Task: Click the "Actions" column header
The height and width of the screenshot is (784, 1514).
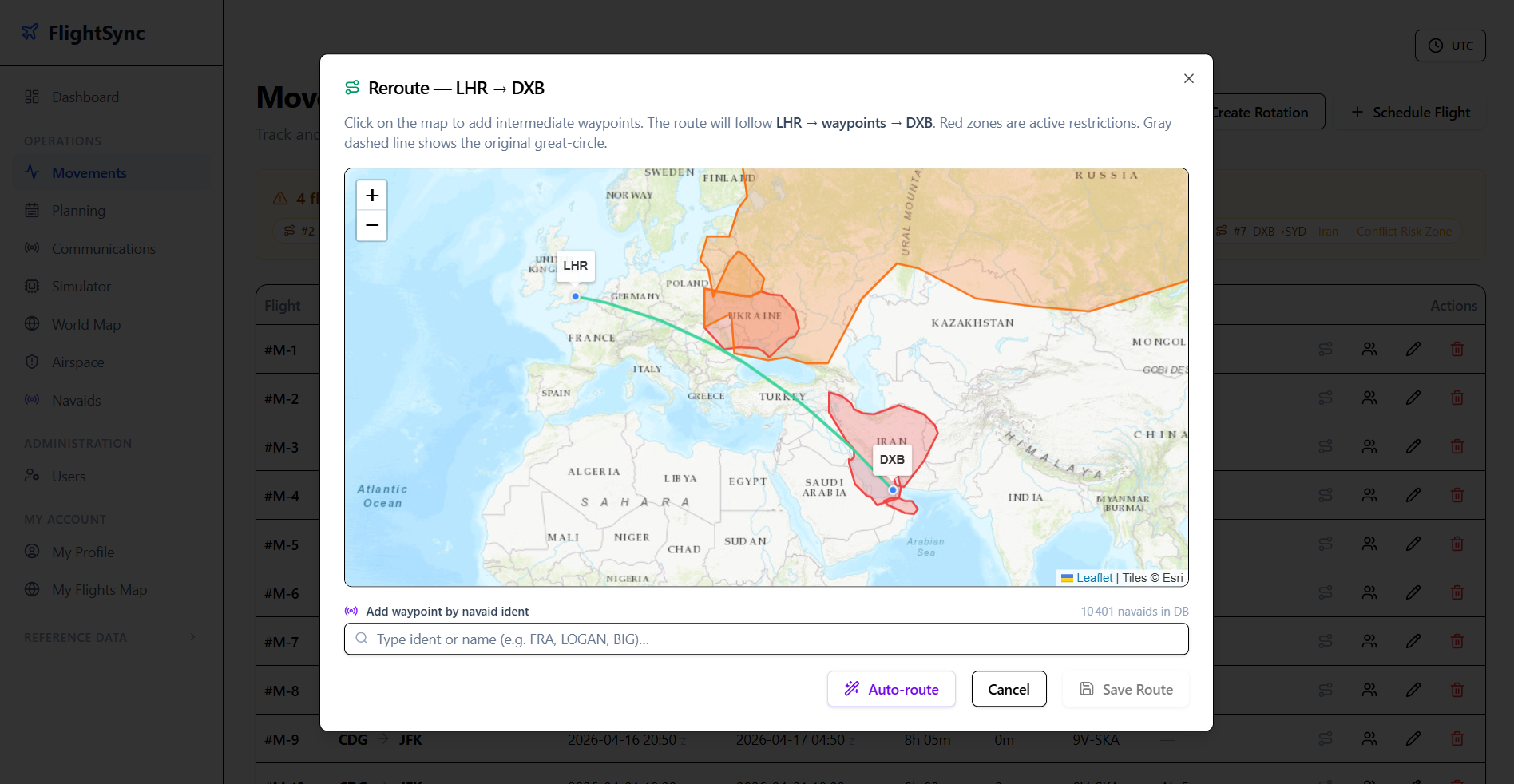Action: [x=1453, y=306]
